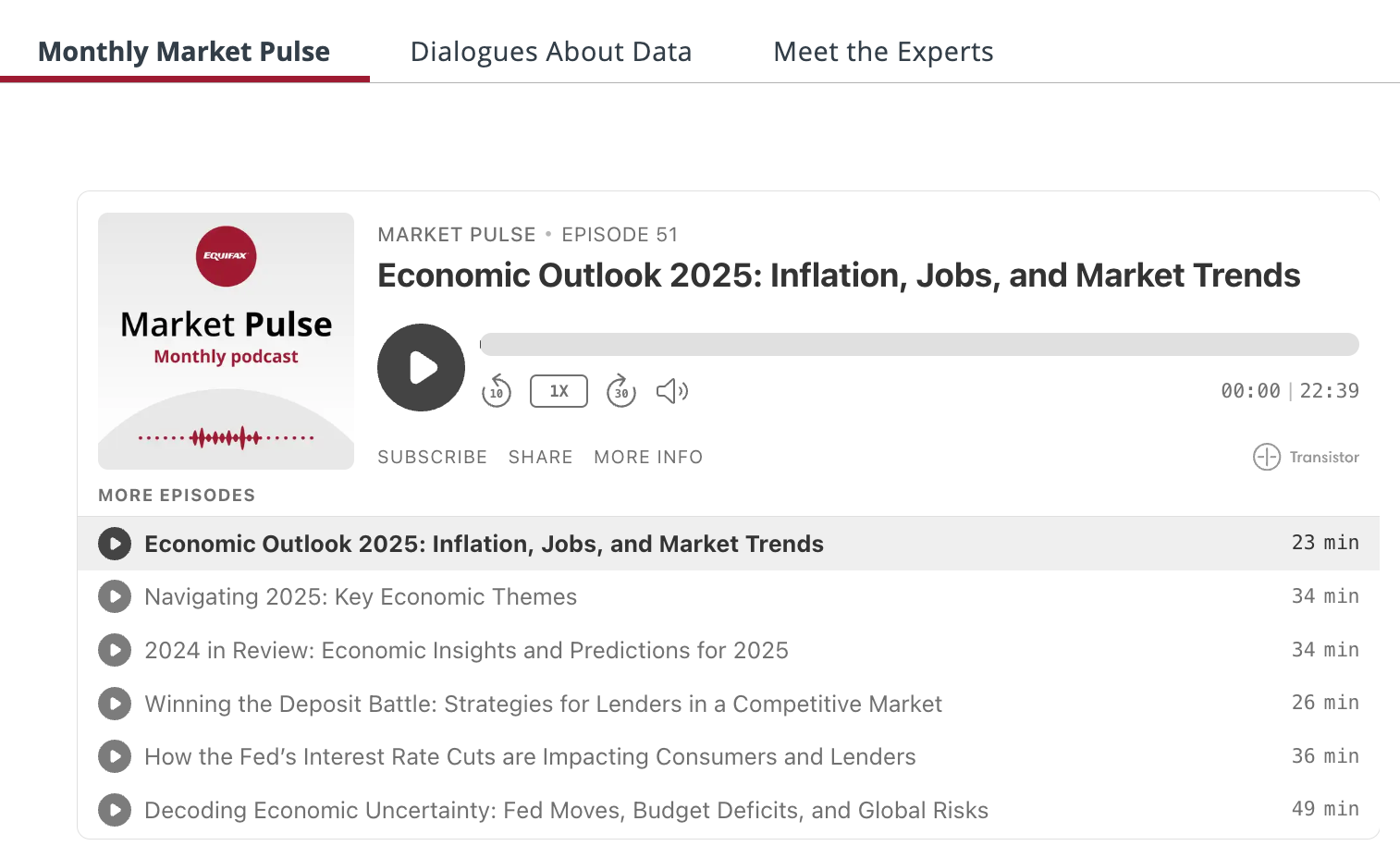Screen dimensions: 1400x858
Task: Play the Fed's Interest Rate Cuts episode icon
Action: click(115, 757)
